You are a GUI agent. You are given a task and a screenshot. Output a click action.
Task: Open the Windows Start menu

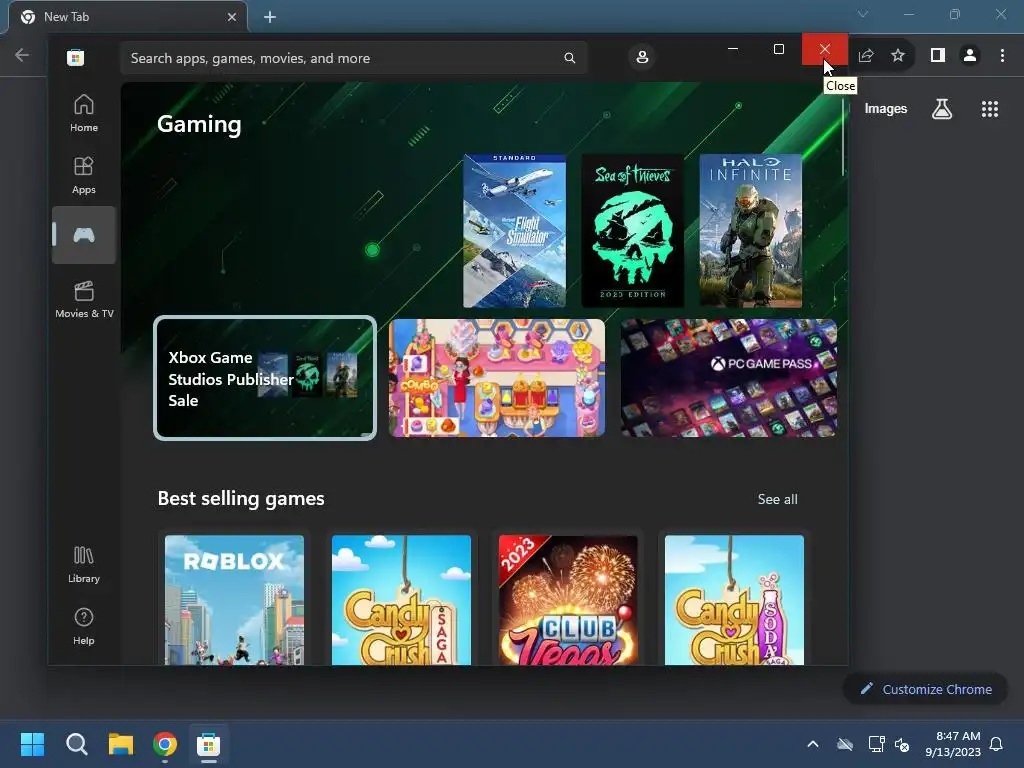[x=32, y=744]
